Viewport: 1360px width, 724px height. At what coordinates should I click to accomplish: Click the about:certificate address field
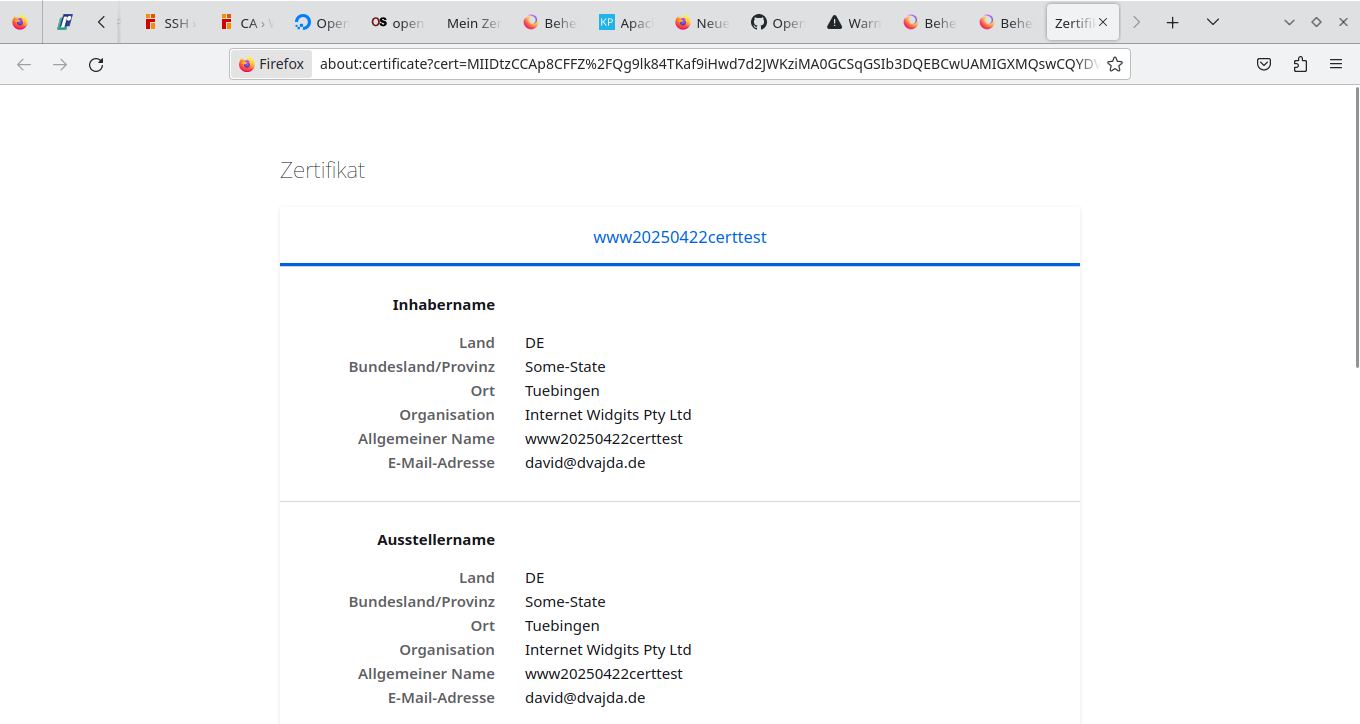tap(700, 65)
